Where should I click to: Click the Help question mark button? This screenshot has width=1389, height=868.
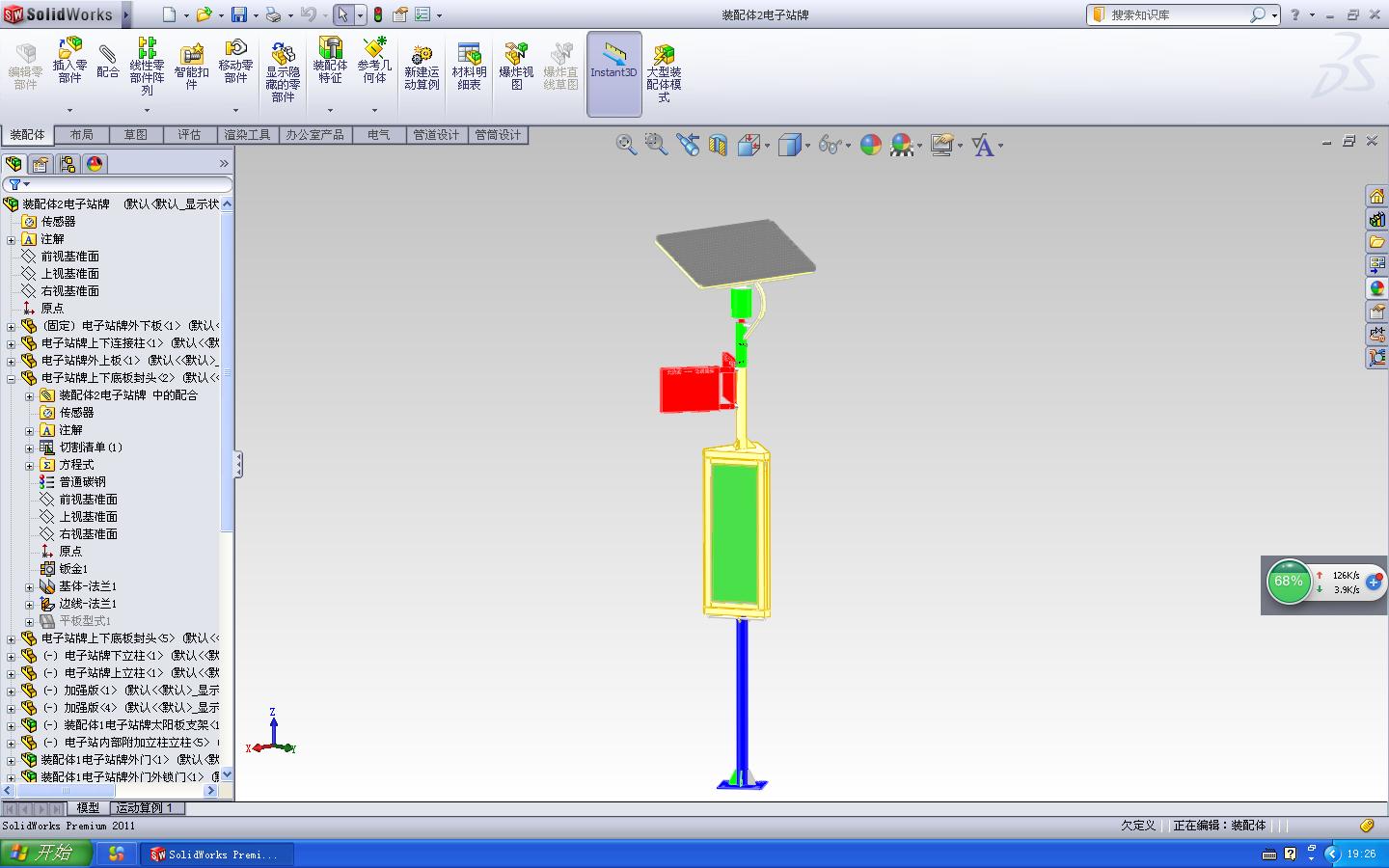1295,14
